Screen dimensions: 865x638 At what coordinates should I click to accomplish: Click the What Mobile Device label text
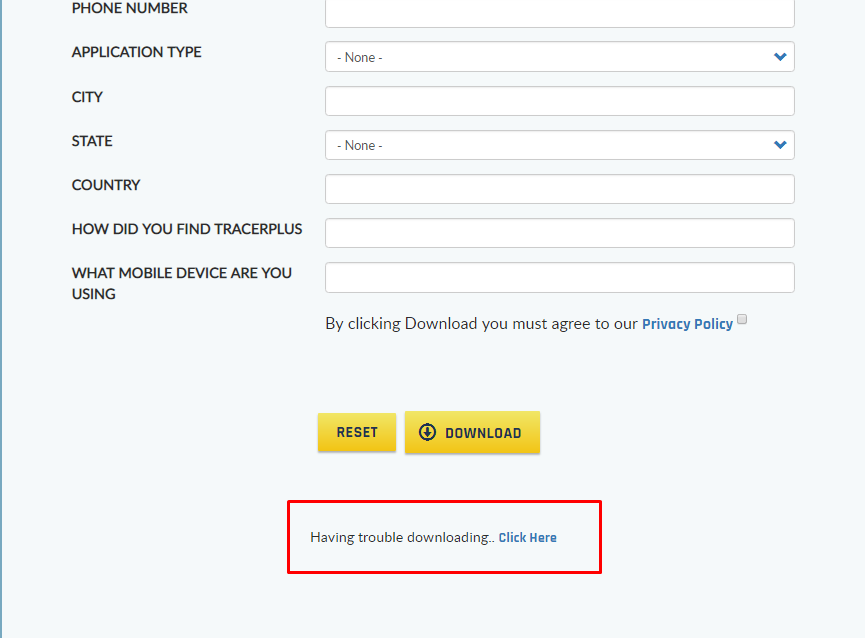click(x=181, y=283)
